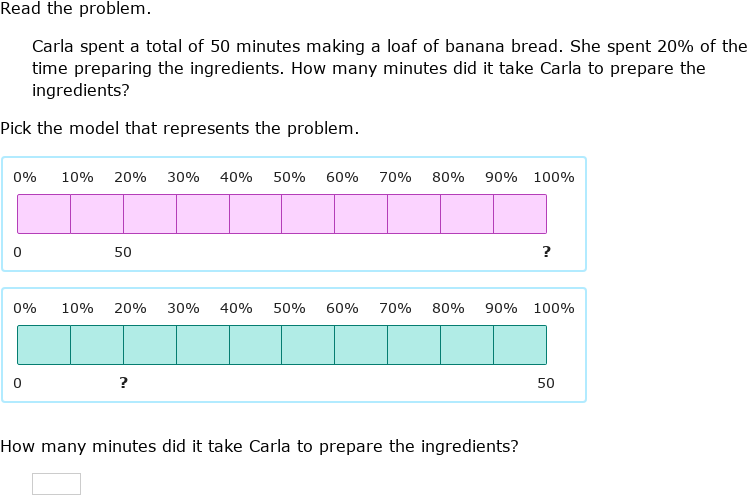Image resolution: width=748 pixels, height=496 pixels.
Task: Click the 70% label above the pink bar
Action: (395, 177)
